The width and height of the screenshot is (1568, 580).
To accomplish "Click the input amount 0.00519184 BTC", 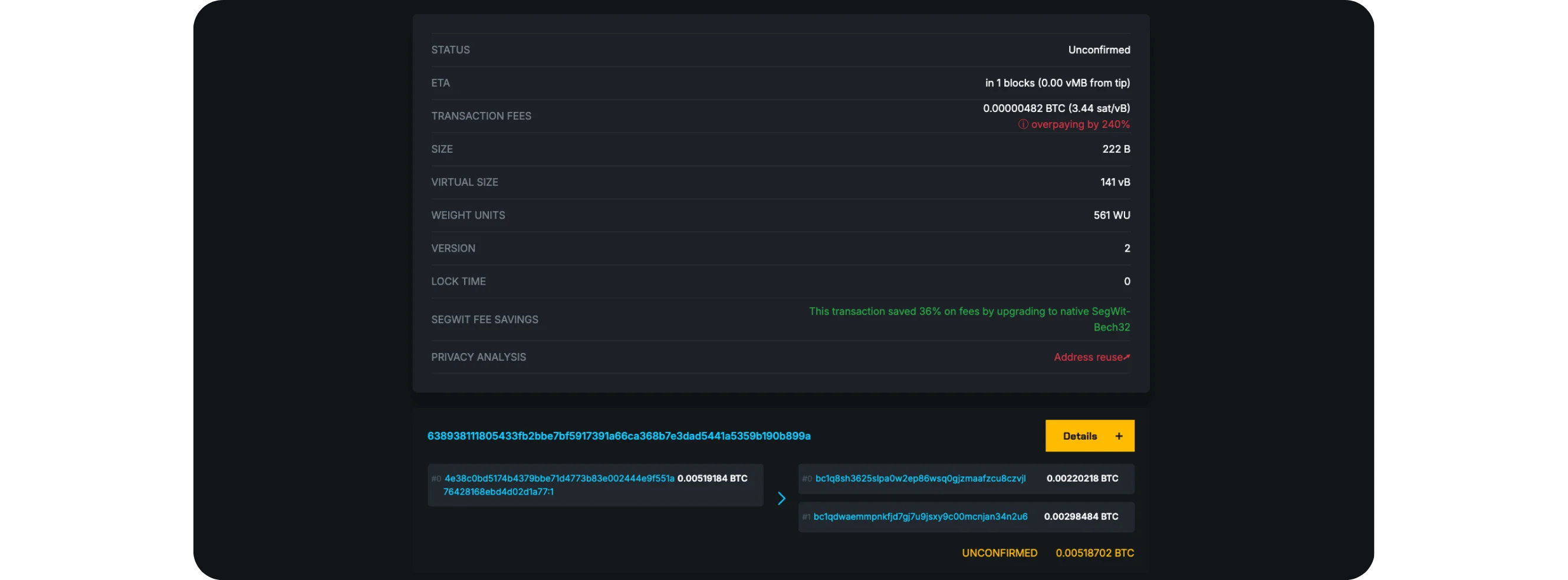I will (x=712, y=479).
